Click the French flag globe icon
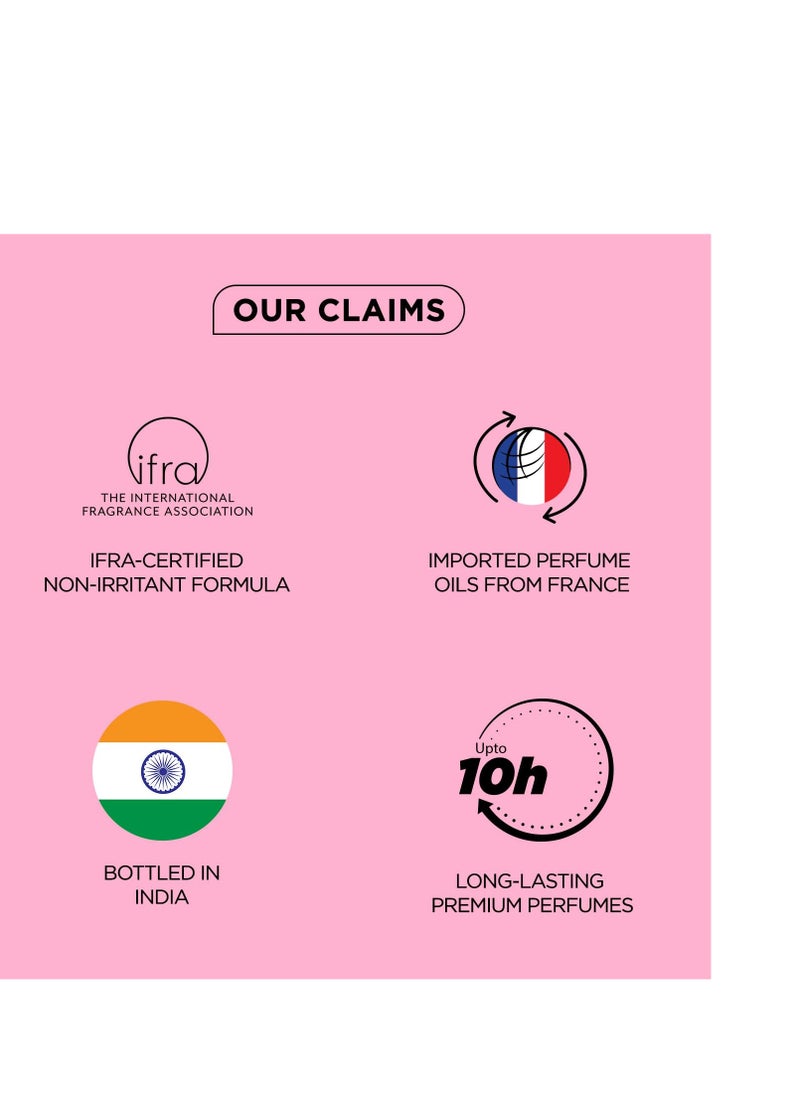Screen dimensions: 800x1096 [x=531, y=466]
